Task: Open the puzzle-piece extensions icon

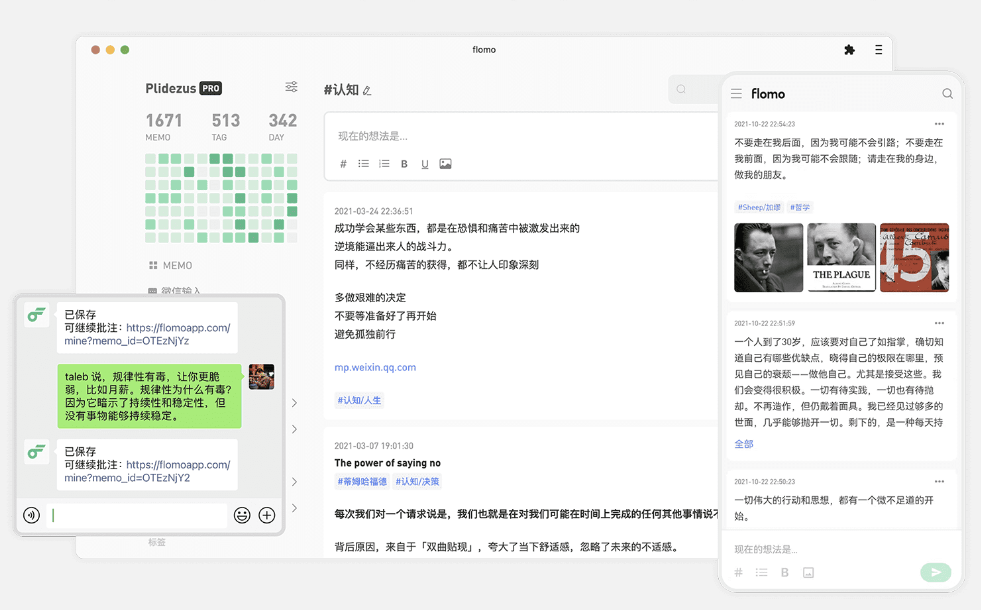Action: pyautogui.click(x=849, y=50)
